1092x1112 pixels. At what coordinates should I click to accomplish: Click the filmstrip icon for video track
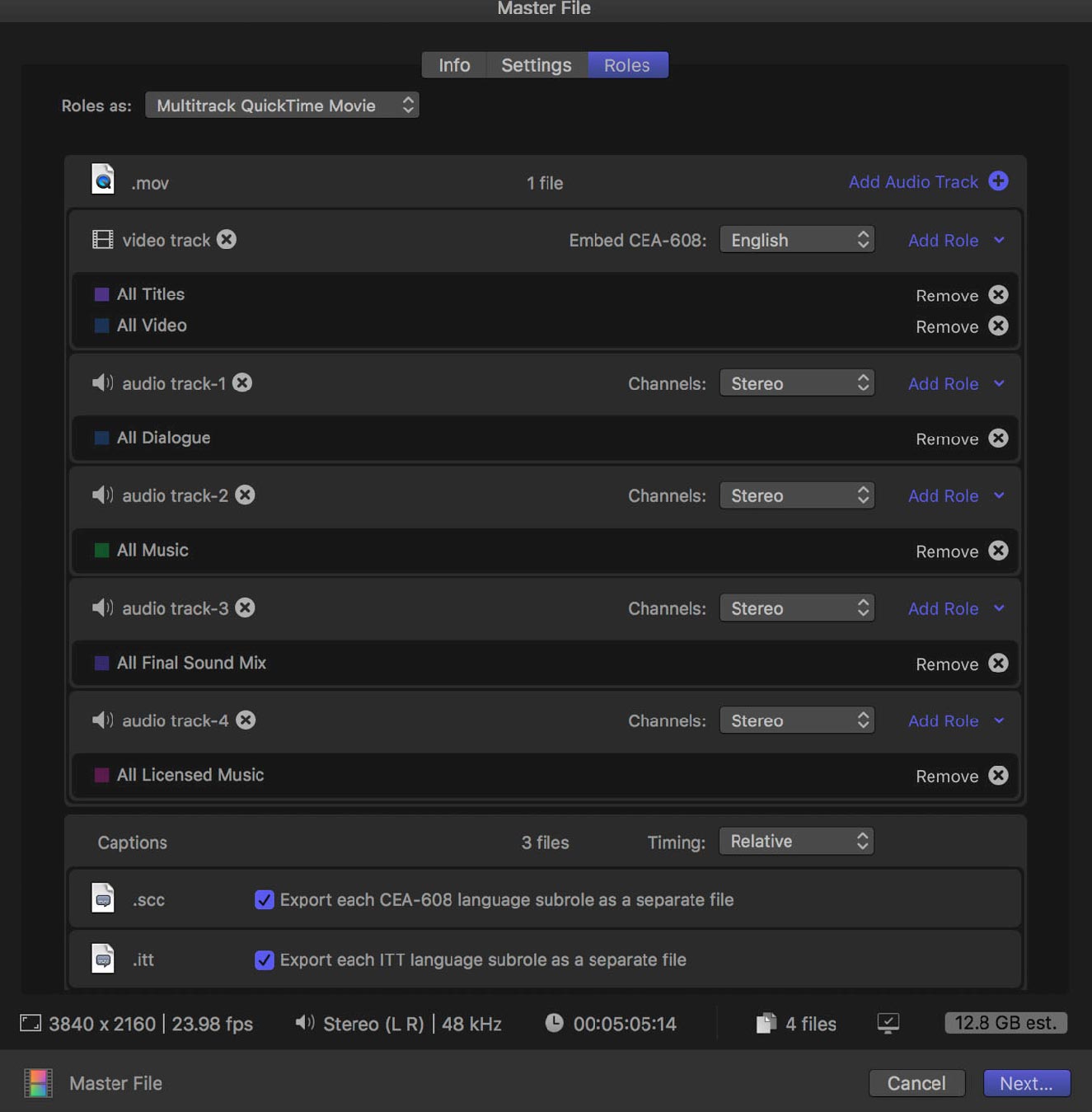coord(103,240)
